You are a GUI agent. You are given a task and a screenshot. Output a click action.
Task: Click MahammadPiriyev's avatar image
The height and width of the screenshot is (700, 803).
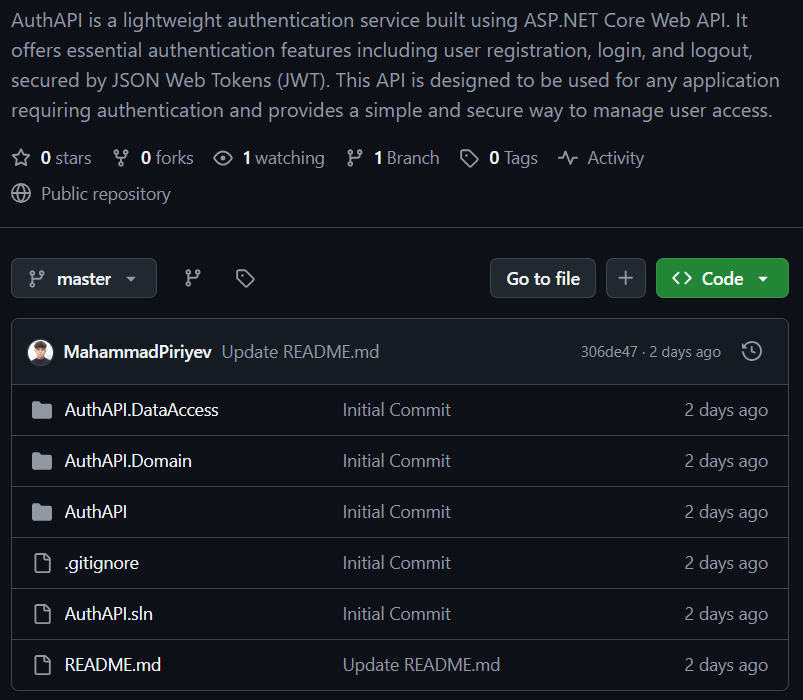point(40,352)
